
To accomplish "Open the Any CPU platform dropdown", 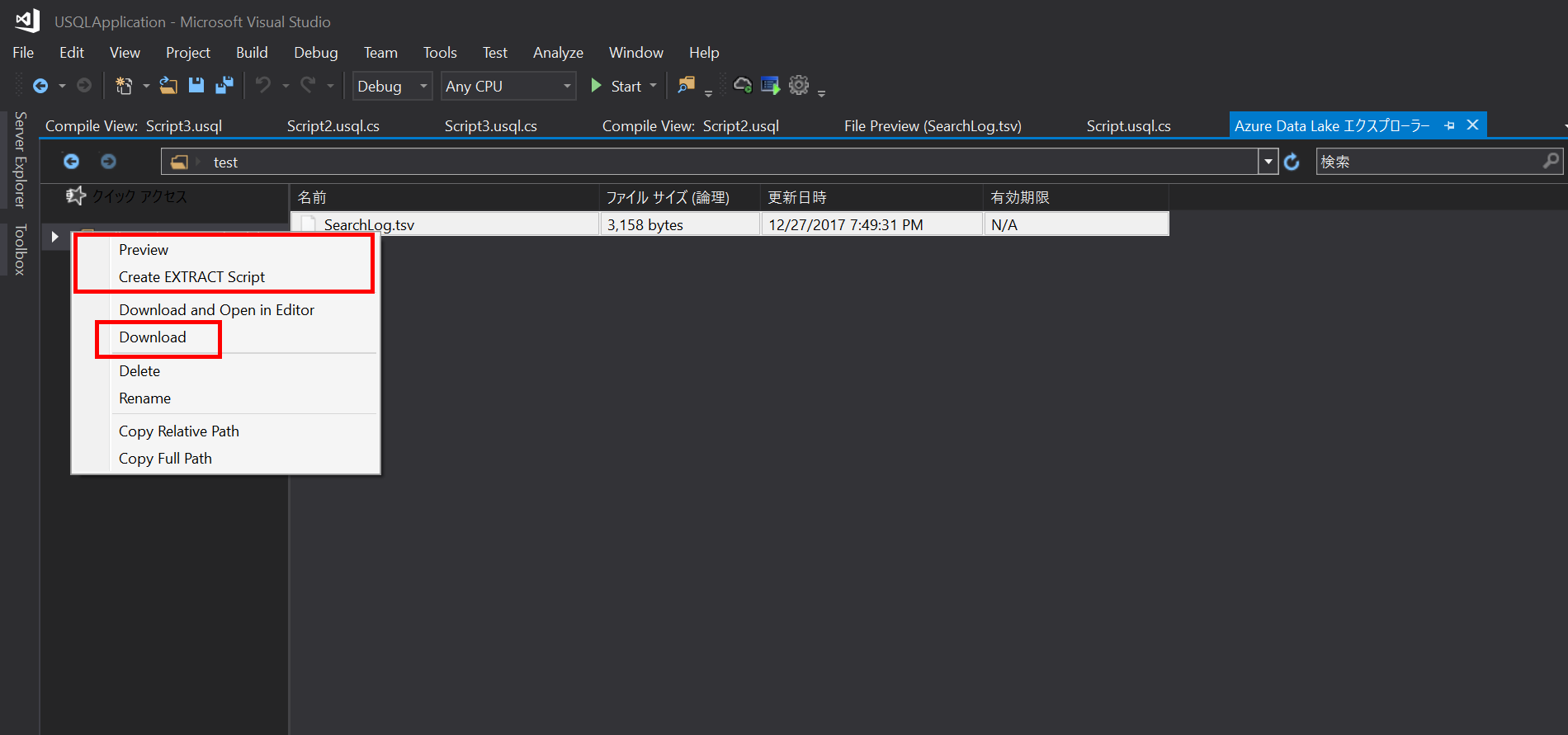I will (x=567, y=86).
